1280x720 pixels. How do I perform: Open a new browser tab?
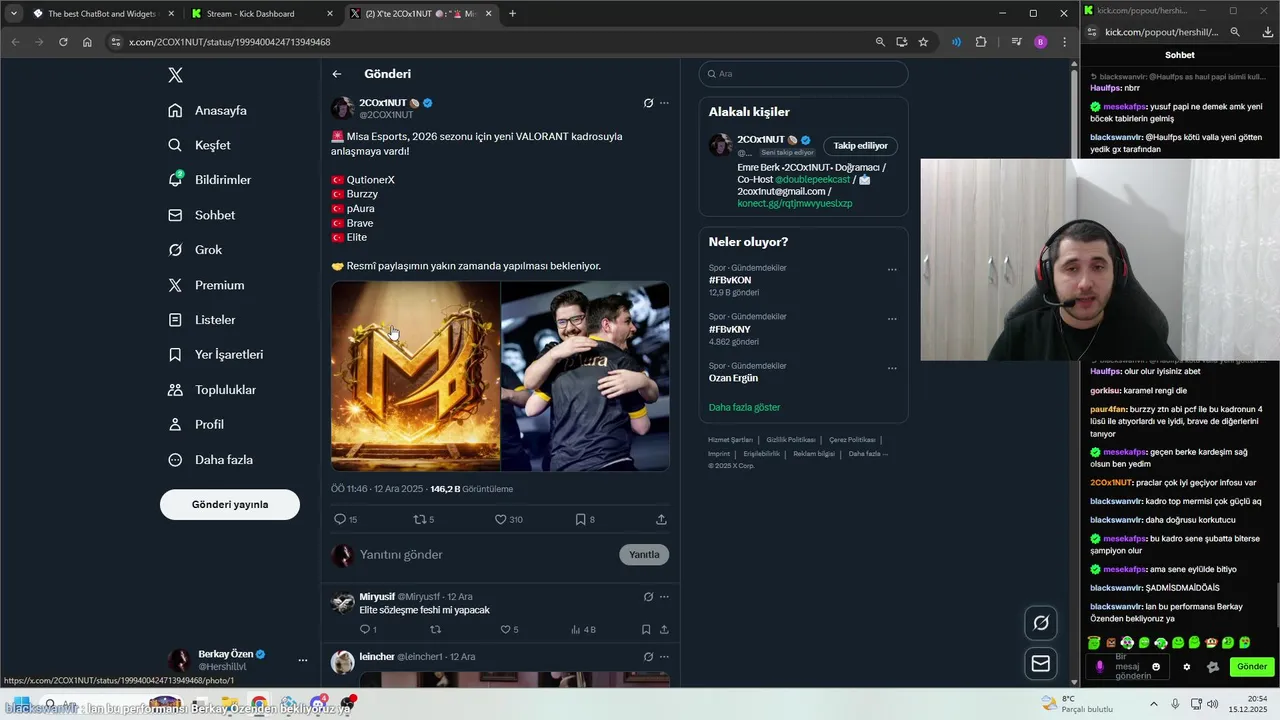click(x=513, y=14)
